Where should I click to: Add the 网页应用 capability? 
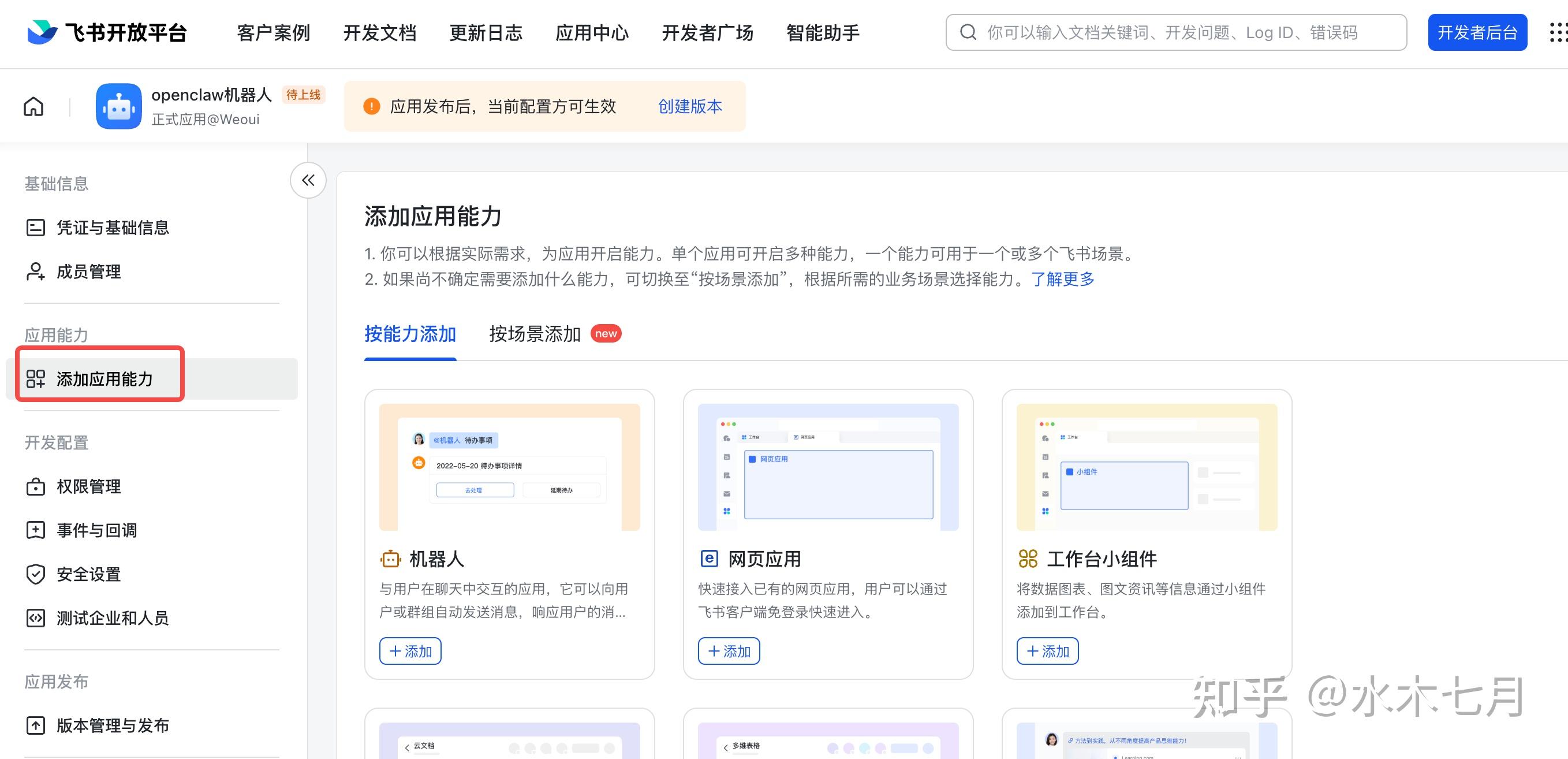[729, 651]
